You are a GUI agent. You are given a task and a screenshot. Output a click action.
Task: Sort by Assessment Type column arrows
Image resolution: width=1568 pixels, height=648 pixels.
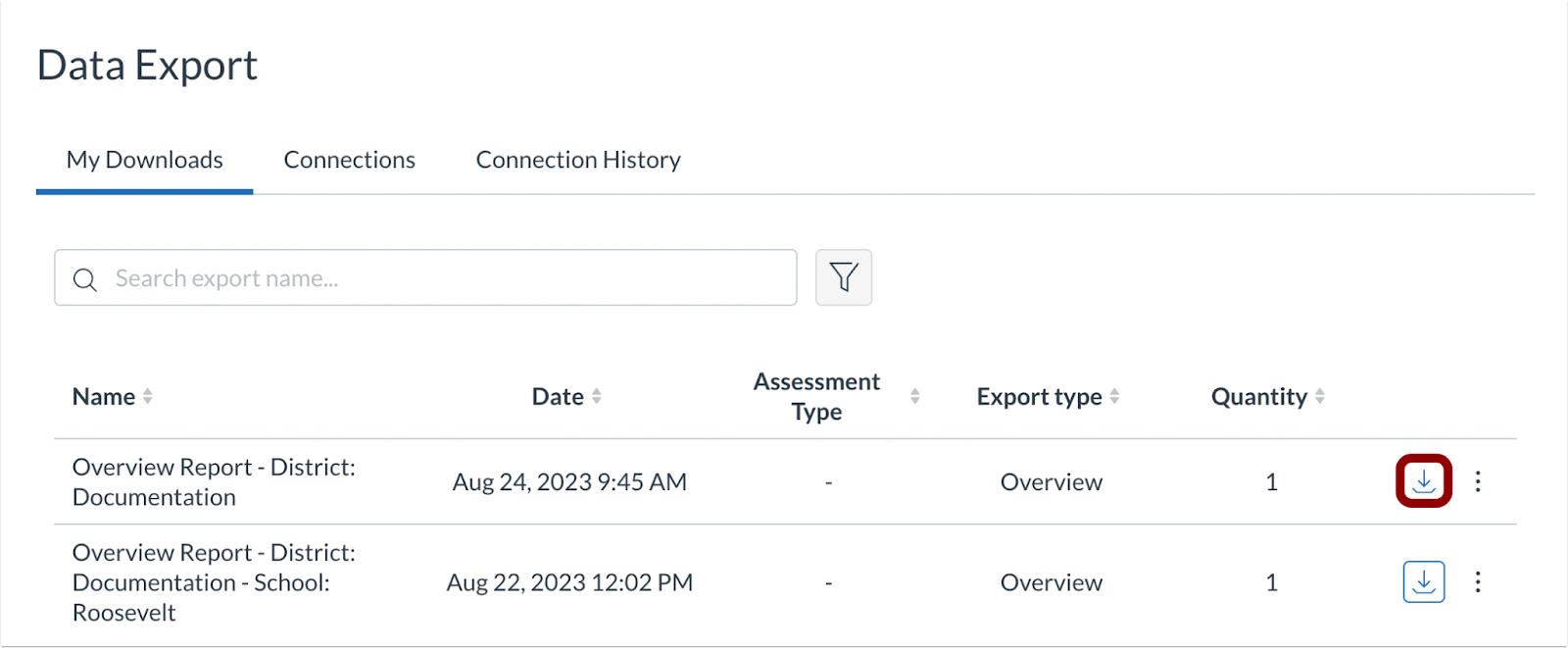tap(914, 396)
